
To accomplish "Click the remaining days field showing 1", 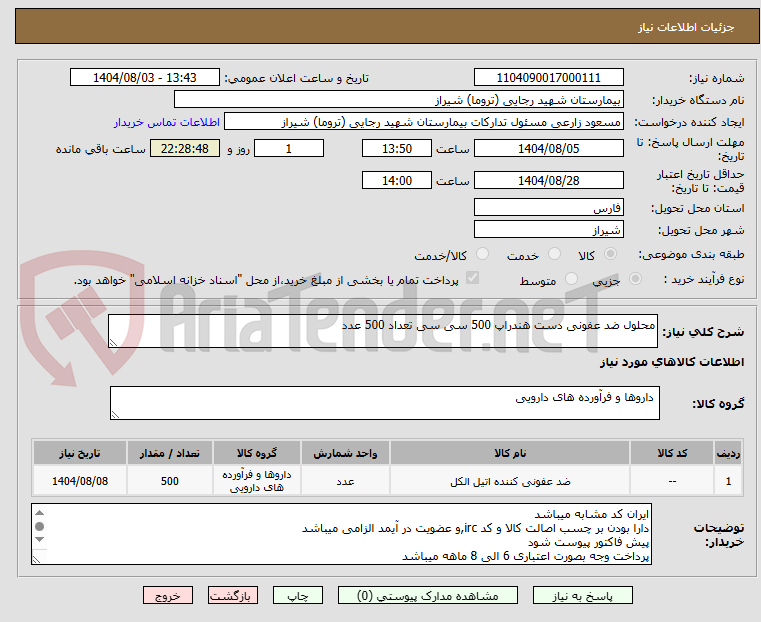I will coord(289,148).
